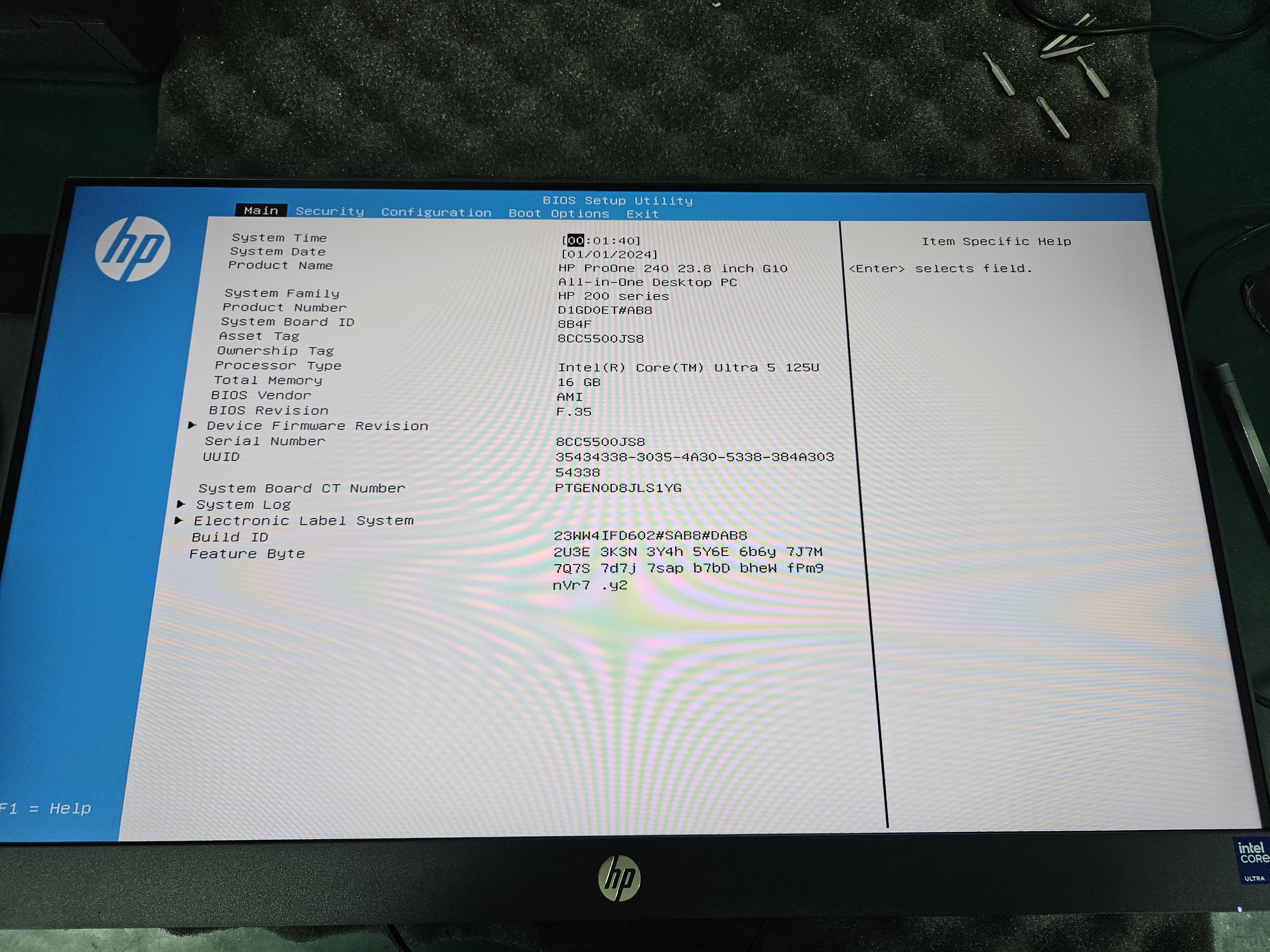Expand the System Log arrow
This screenshot has width=1270, height=952.
181,504
